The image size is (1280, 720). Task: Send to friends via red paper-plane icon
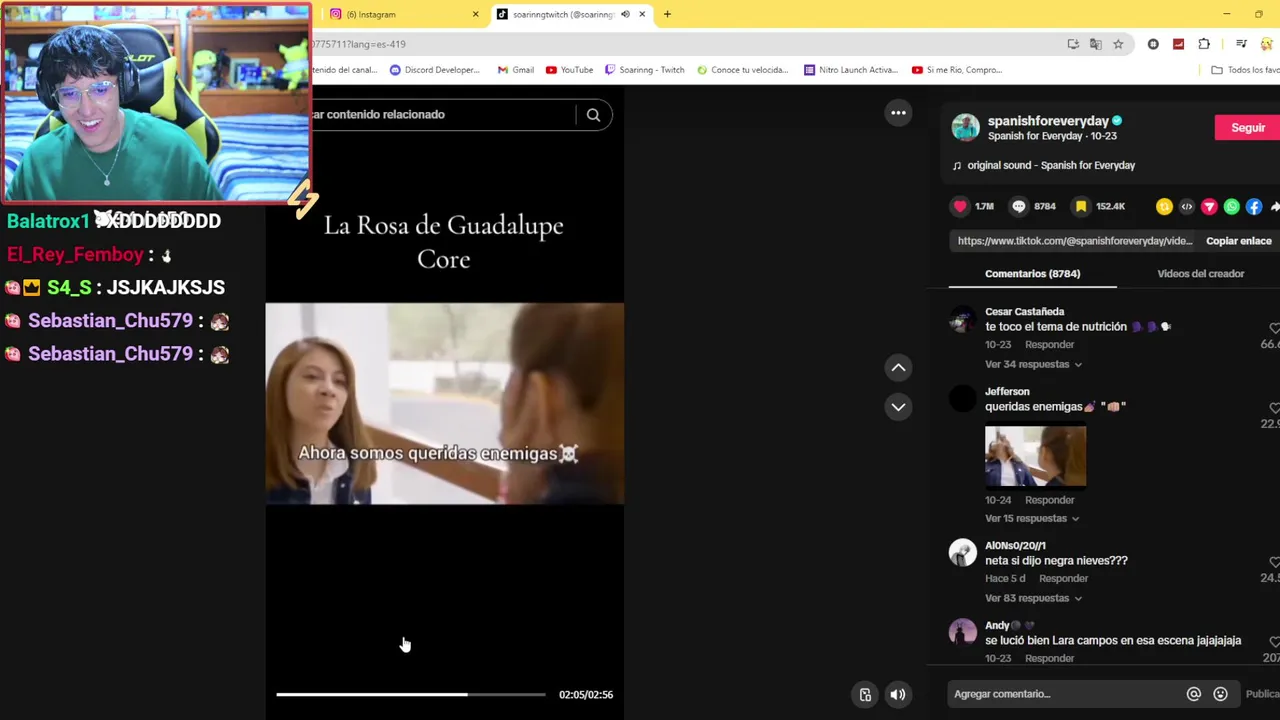1209,206
